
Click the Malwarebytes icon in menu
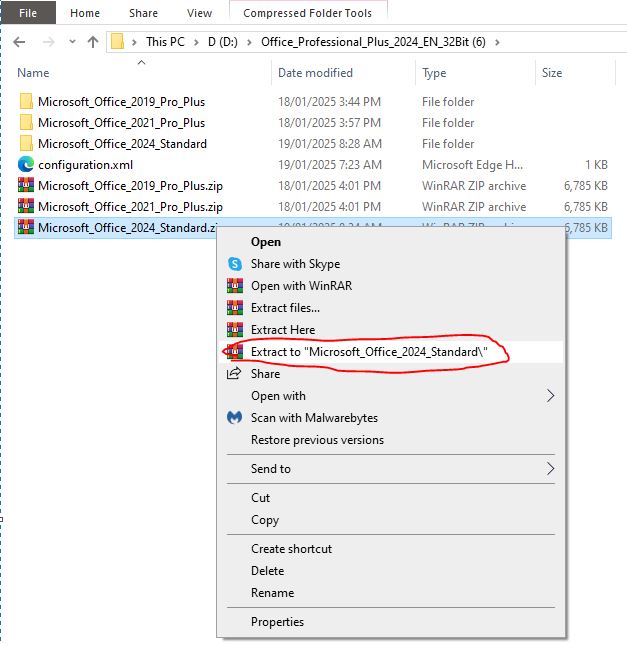coord(235,418)
